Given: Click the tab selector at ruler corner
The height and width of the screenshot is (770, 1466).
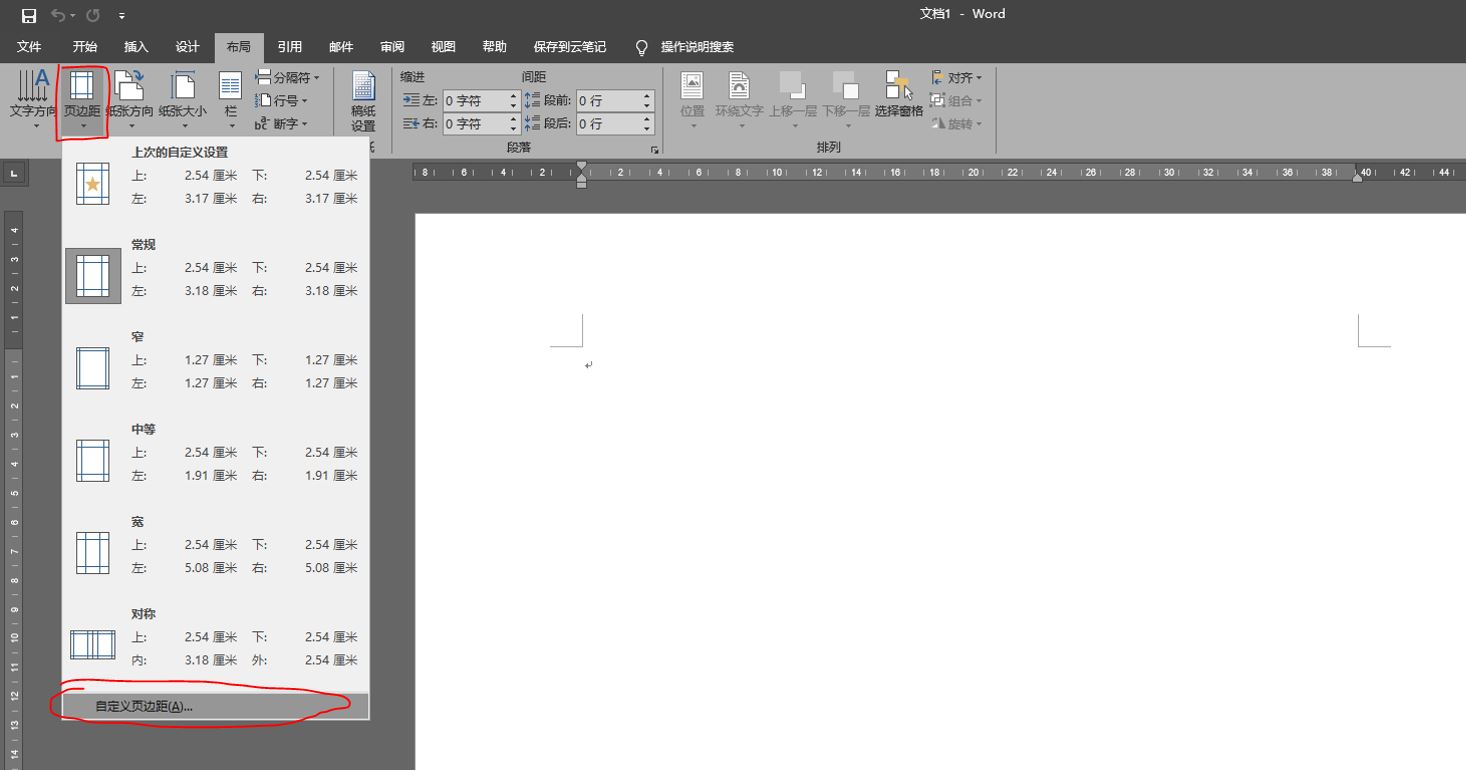Looking at the screenshot, I should [x=15, y=174].
